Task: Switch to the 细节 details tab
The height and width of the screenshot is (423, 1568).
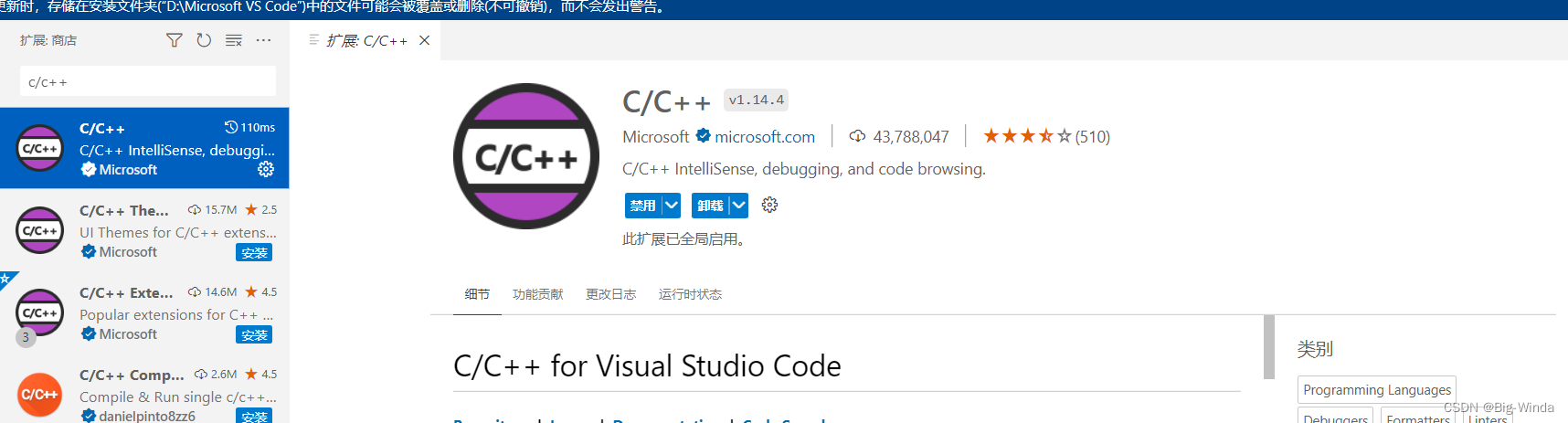Action: click(477, 294)
